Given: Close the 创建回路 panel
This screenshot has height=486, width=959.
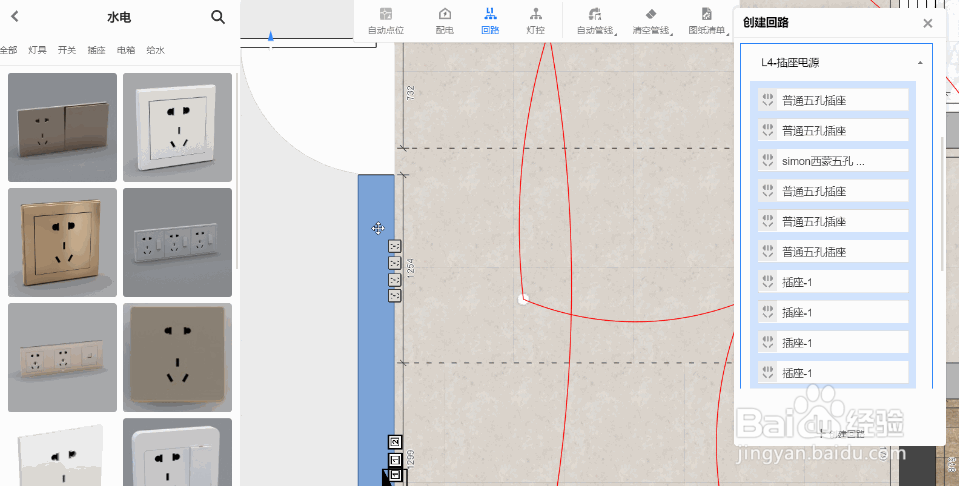Looking at the screenshot, I should click(927, 23).
